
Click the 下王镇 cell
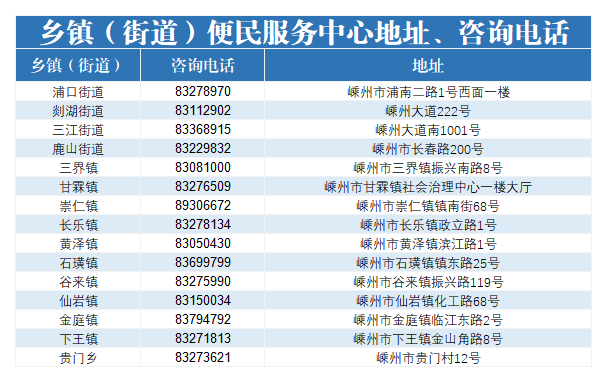point(78,339)
